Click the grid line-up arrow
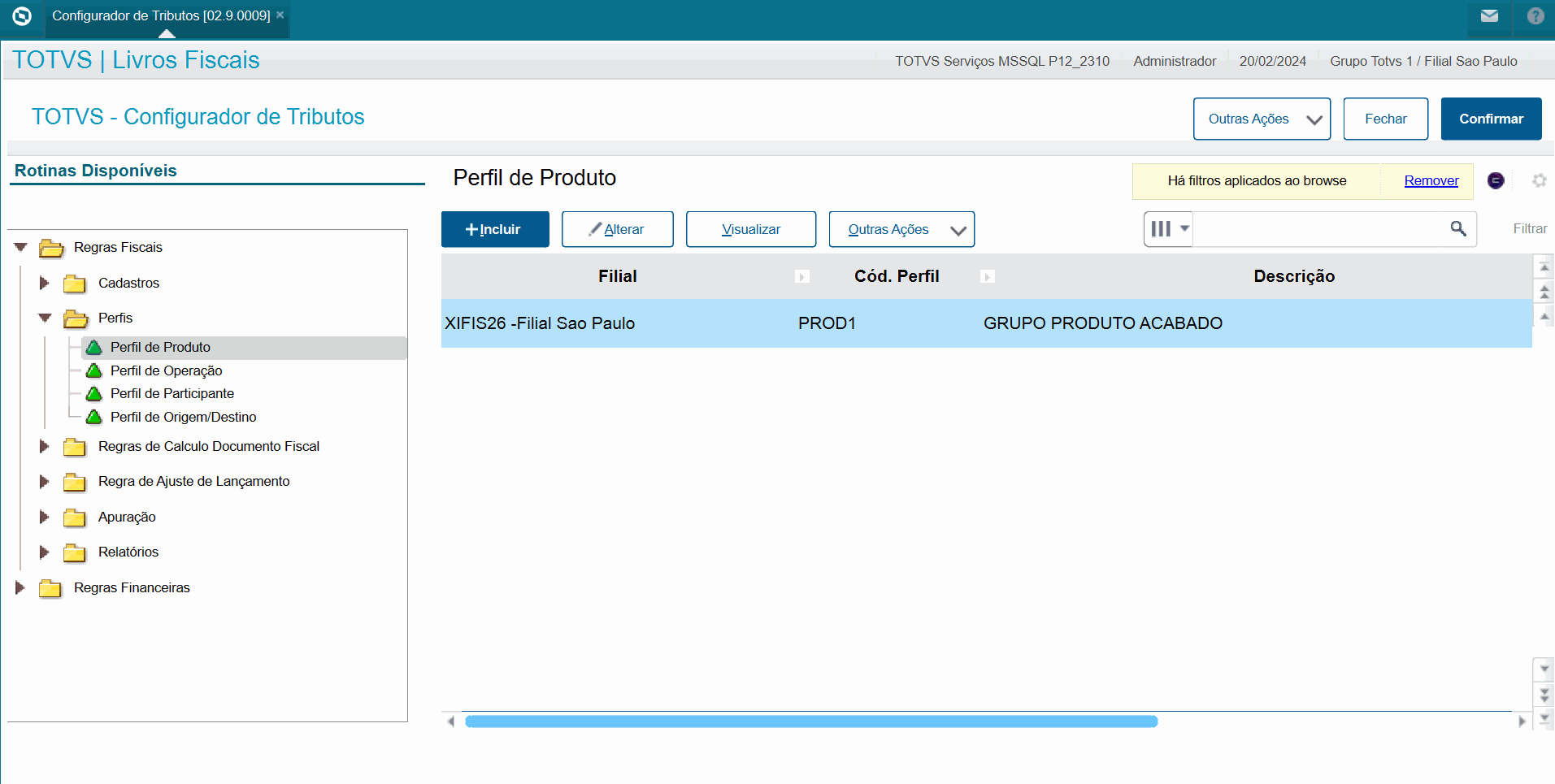The height and width of the screenshot is (784, 1555). coord(1544,315)
